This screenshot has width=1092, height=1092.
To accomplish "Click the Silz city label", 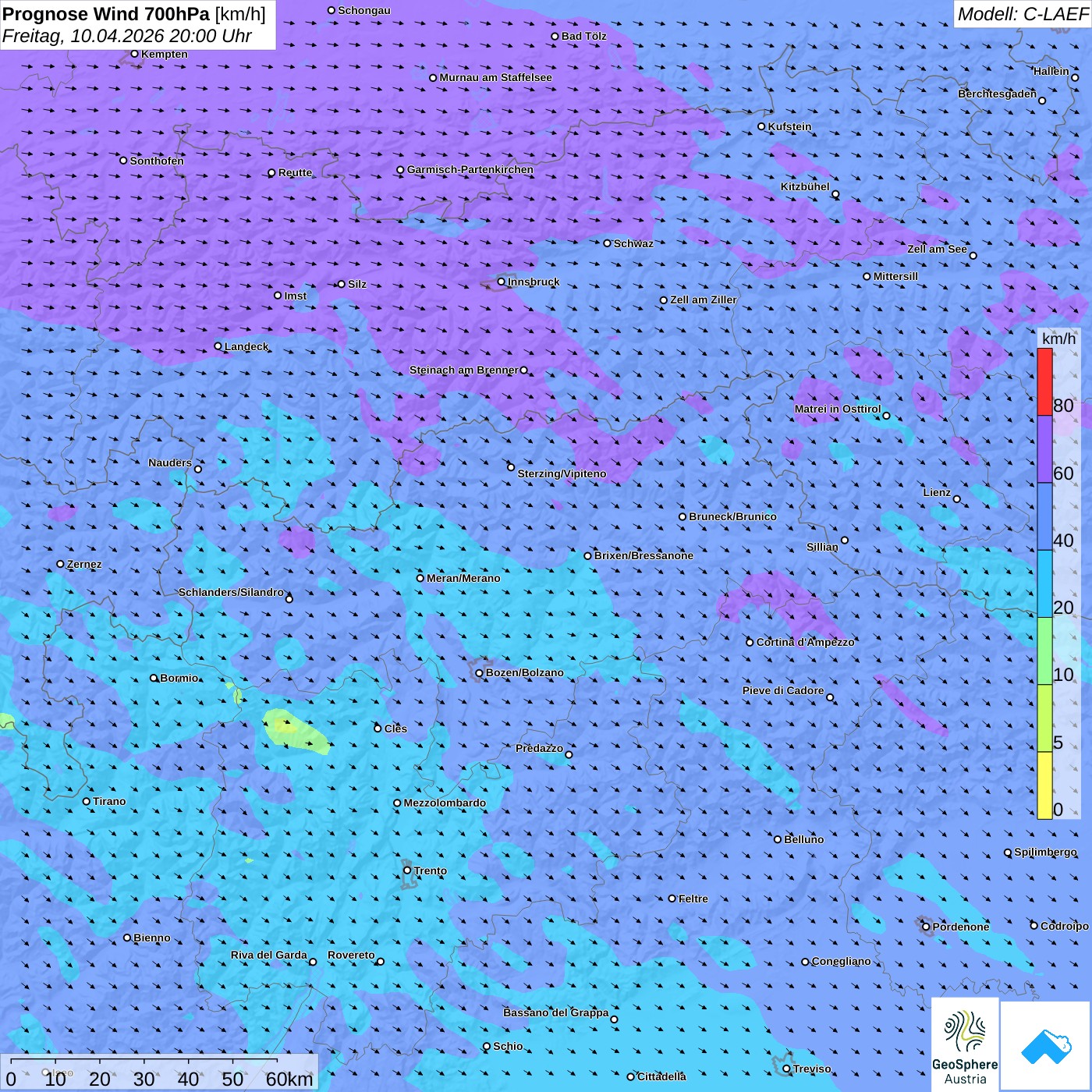I will coord(357,284).
